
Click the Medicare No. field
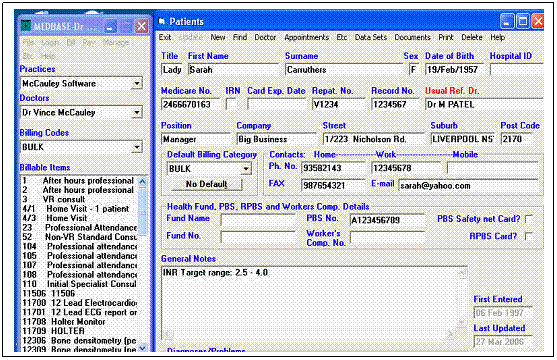click(x=190, y=104)
